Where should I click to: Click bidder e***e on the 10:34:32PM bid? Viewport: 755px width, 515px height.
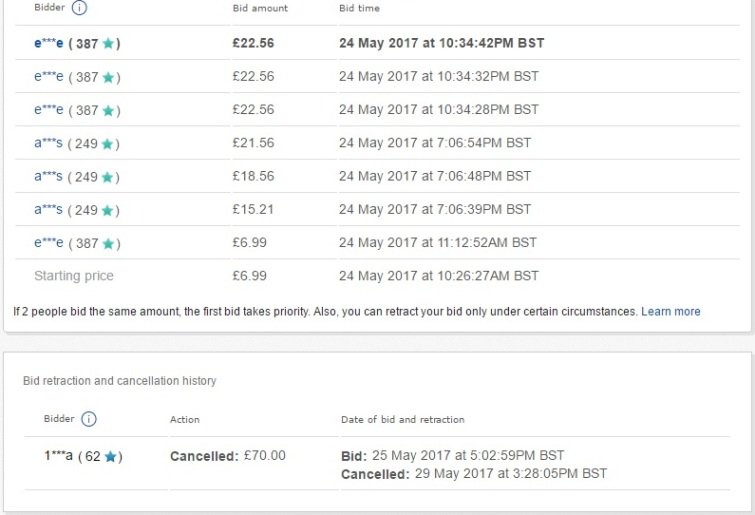[x=49, y=77]
